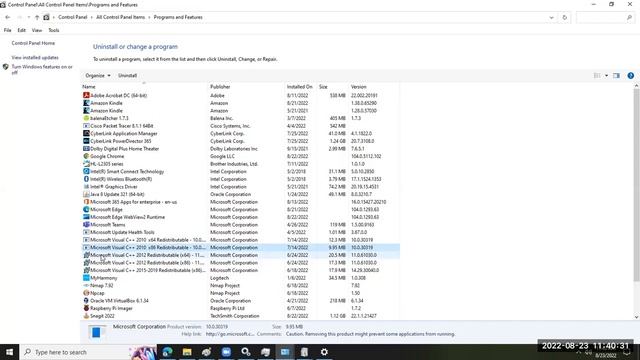
Task: Open Zoom from the taskbar
Action: [x=226, y=352]
